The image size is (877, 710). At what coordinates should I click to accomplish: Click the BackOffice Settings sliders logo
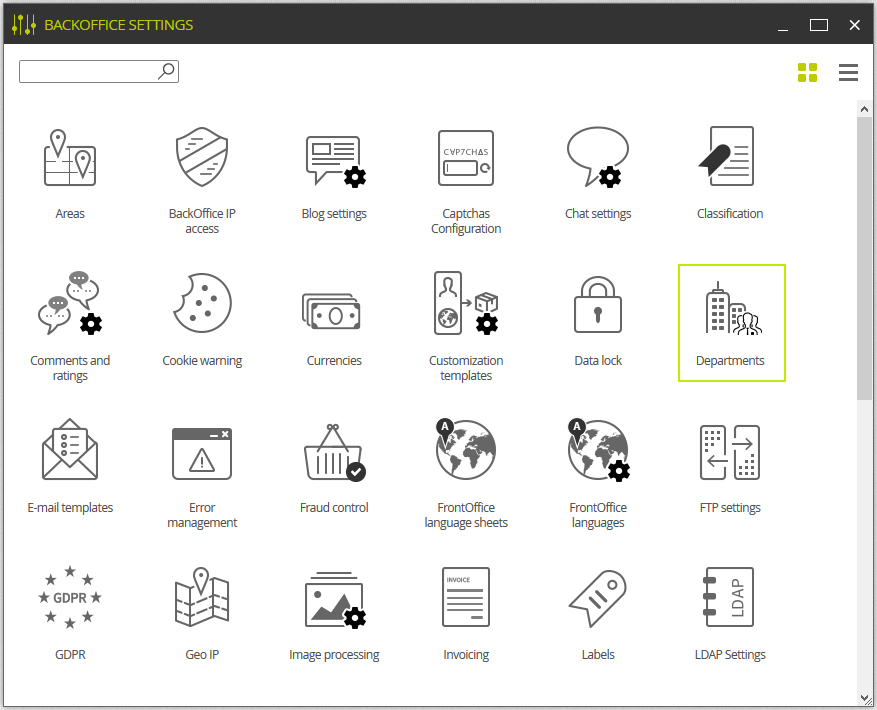24,25
